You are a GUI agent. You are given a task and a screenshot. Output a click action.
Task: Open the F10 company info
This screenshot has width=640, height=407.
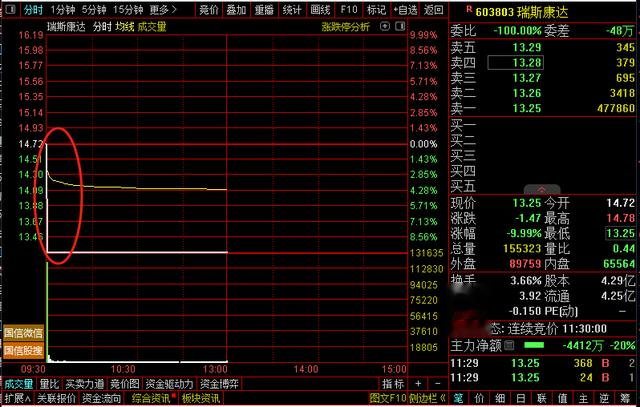pyautogui.click(x=349, y=9)
